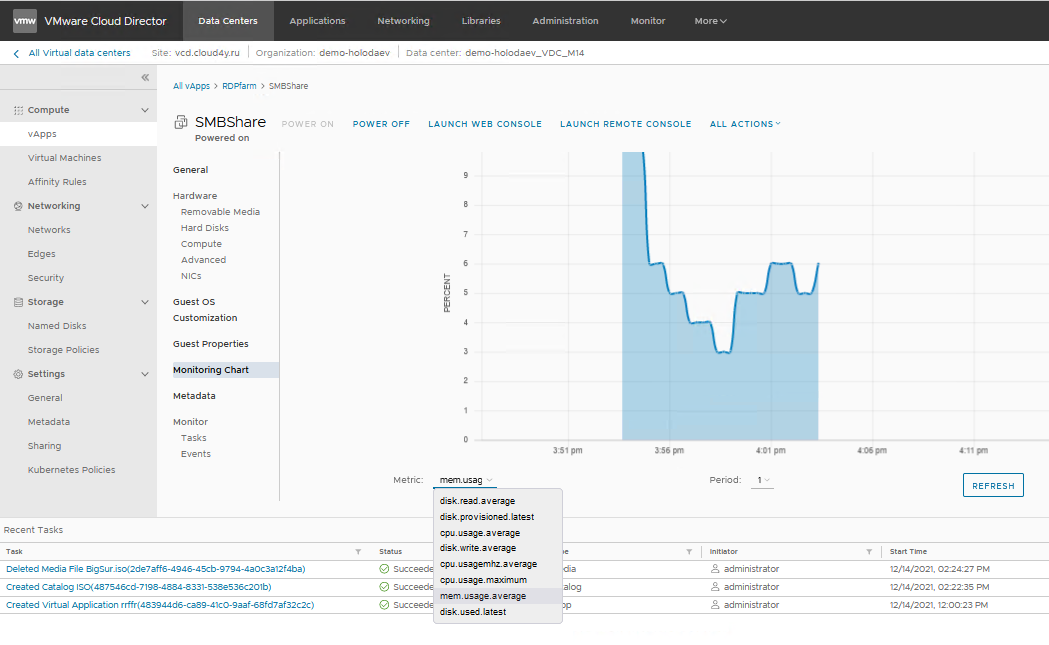This screenshot has width=1049, height=645.
Task: Click user icon beside administrator in Deleted Media File row
Action: point(714,569)
